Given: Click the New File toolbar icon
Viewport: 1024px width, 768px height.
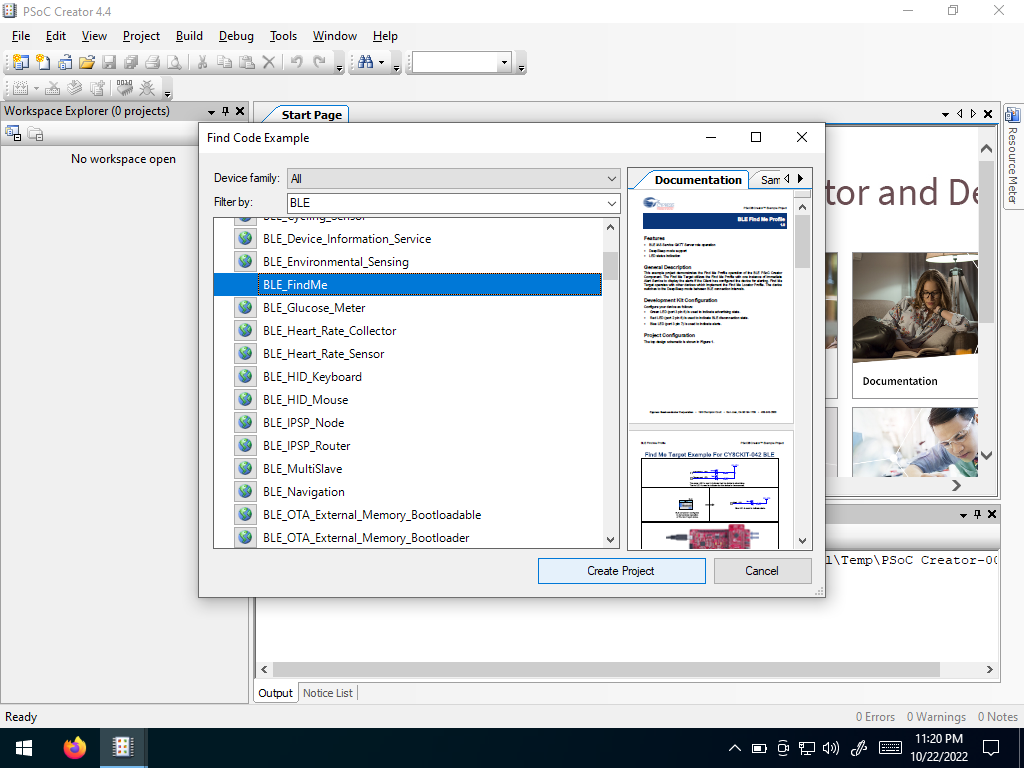Looking at the screenshot, I should (x=43, y=62).
